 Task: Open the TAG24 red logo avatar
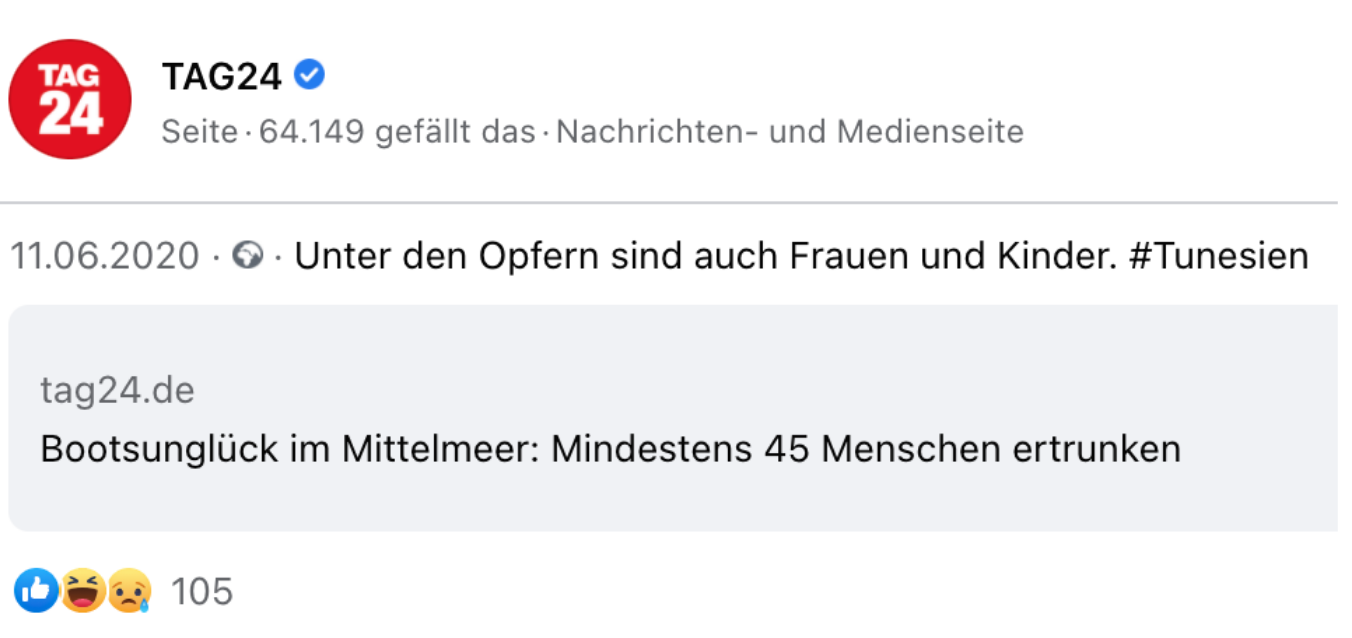pyautogui.click(x=70, y=99)
